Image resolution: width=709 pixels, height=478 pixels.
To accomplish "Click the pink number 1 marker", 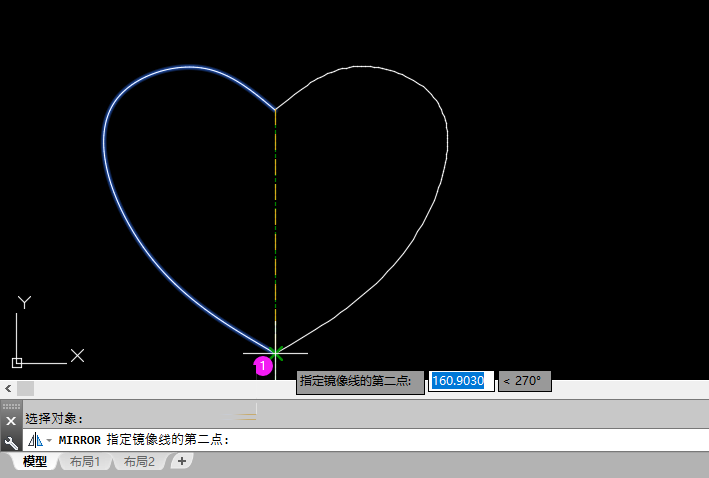I will click(263, 366).
